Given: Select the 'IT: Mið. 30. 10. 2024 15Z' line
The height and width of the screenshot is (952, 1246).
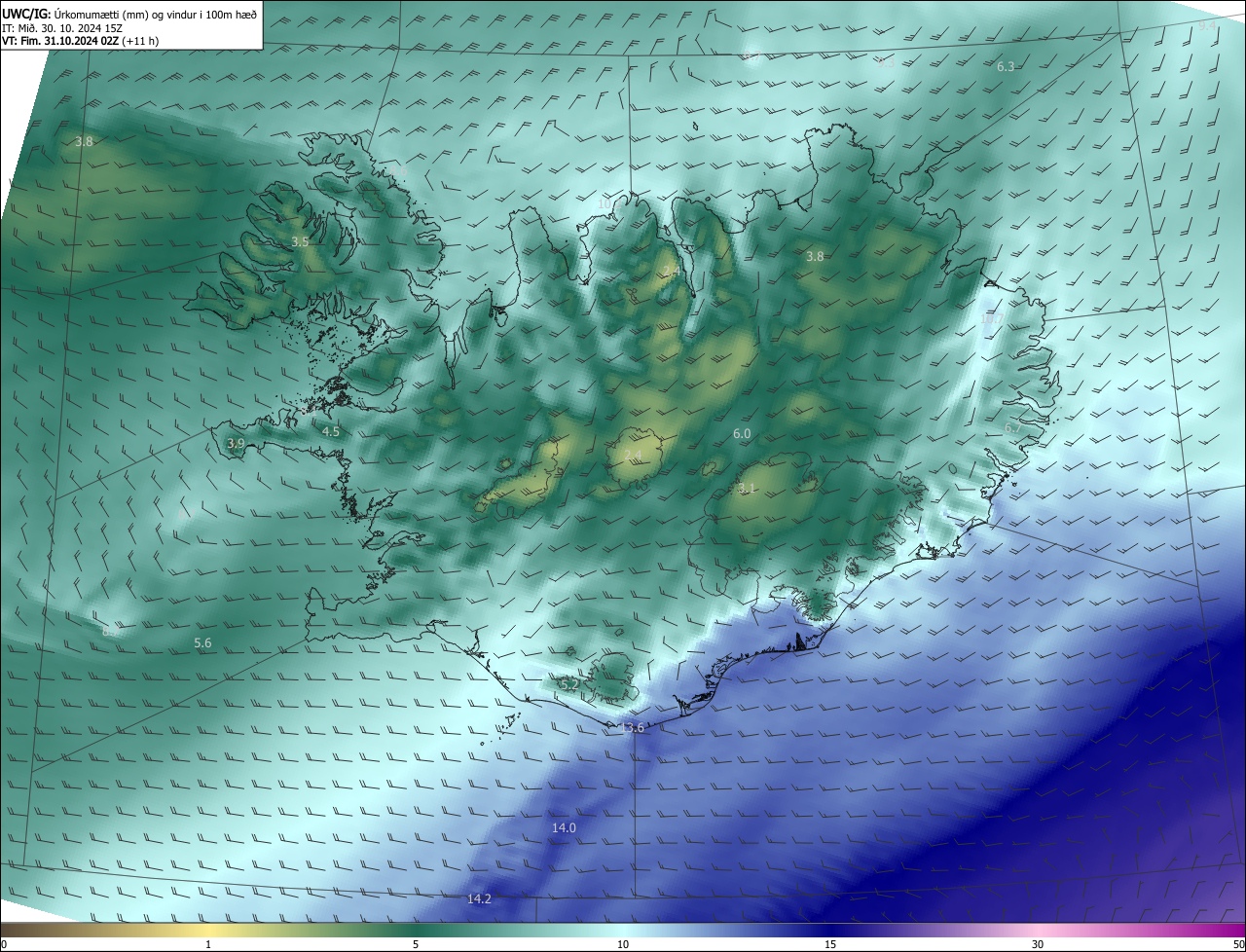Looking at the screenshot, I should click(x=61, y=28).
